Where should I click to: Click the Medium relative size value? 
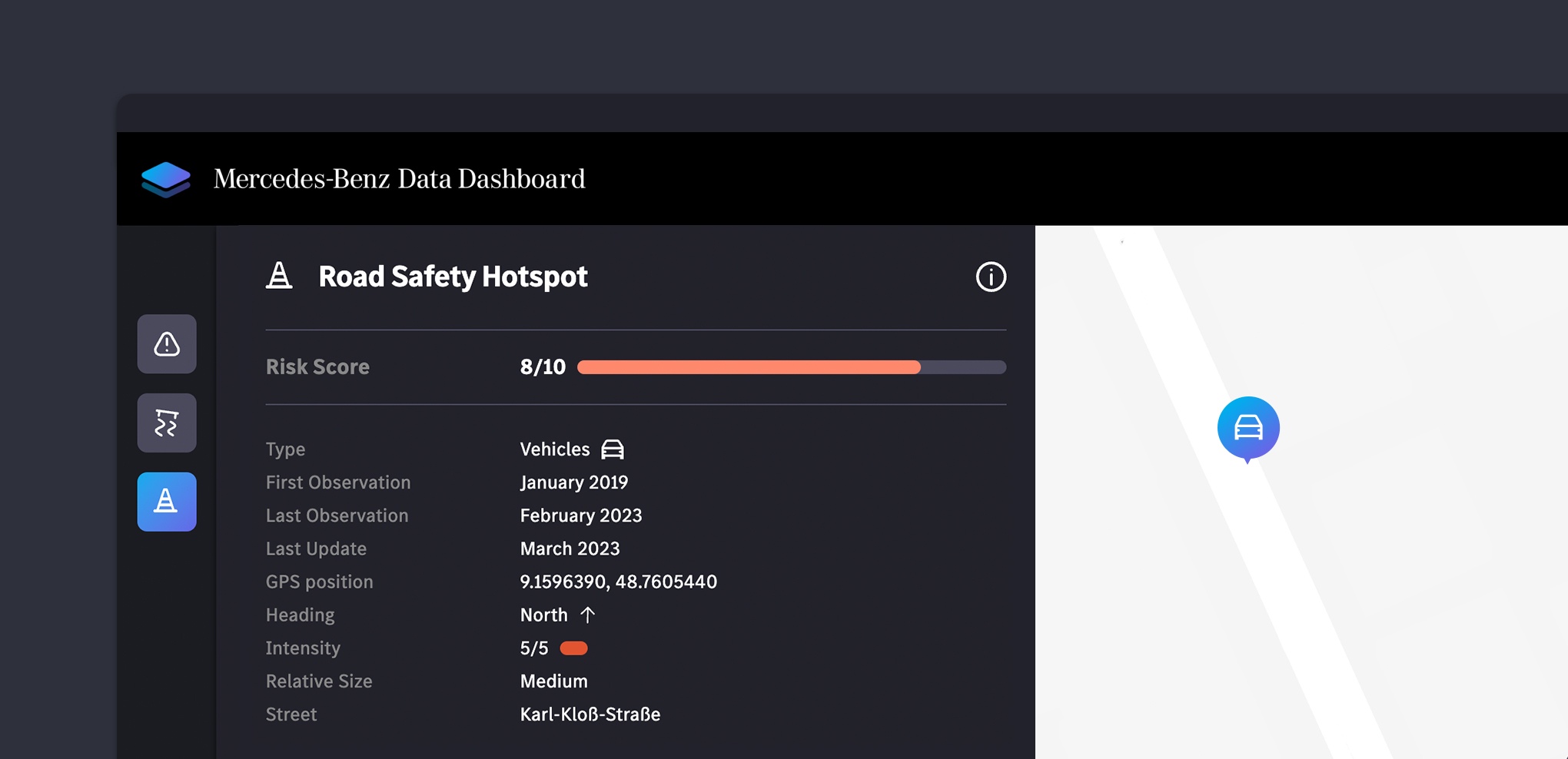pos(554,681)
